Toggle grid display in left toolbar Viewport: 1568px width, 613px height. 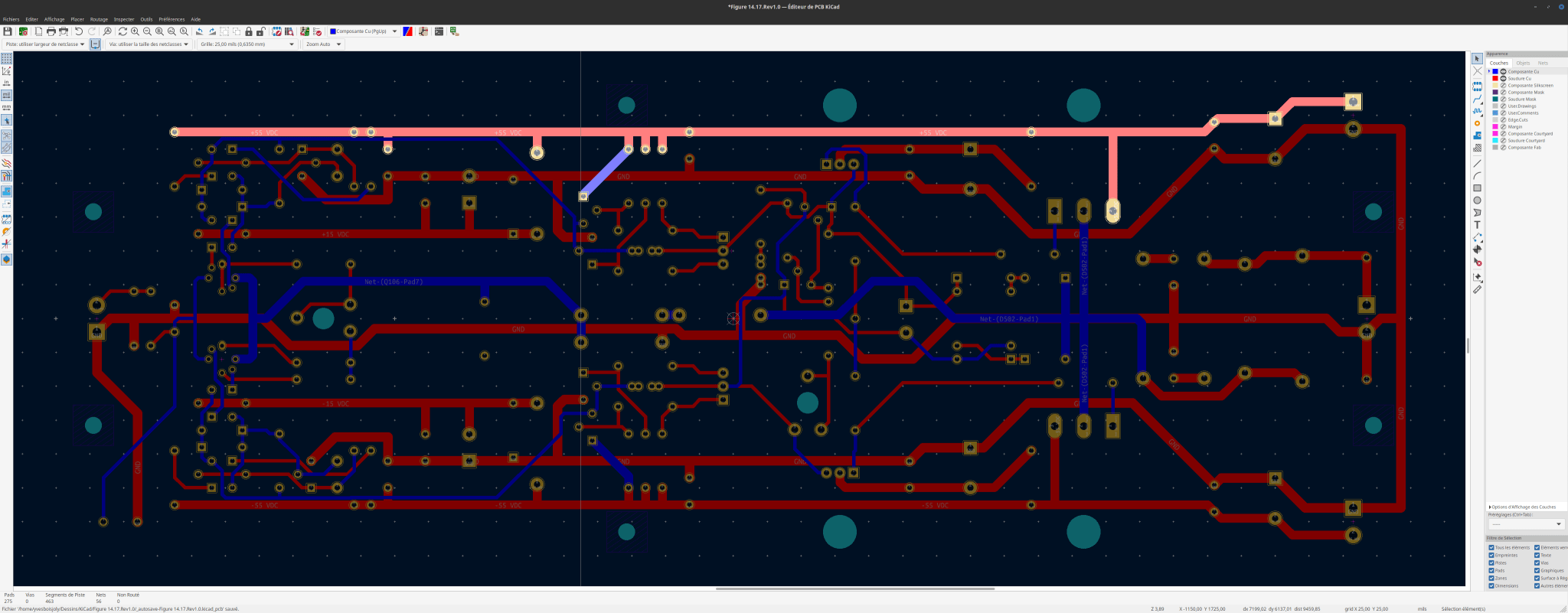[6, 59]
